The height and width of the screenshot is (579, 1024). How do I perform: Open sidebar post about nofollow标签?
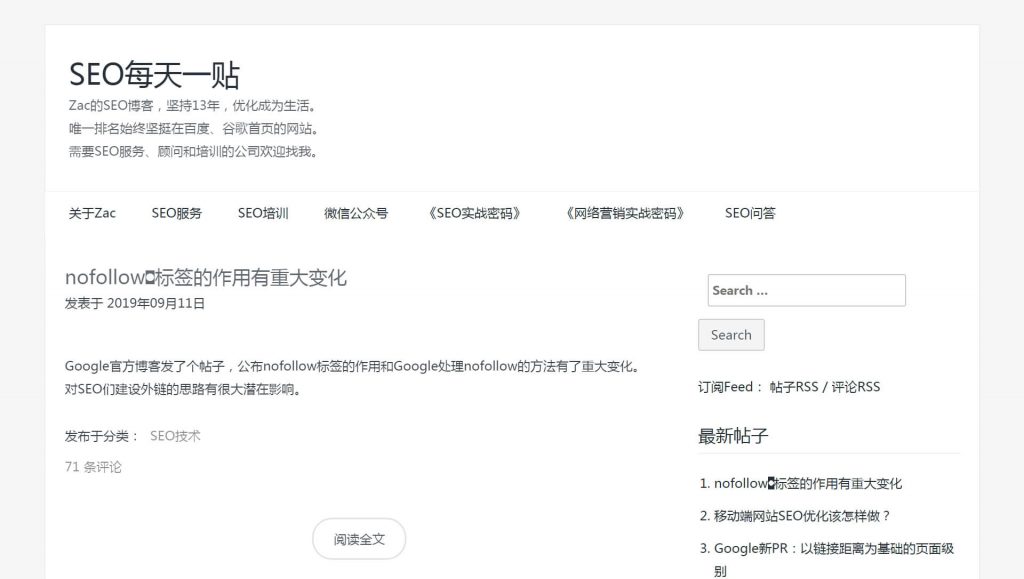click(807, 484)
